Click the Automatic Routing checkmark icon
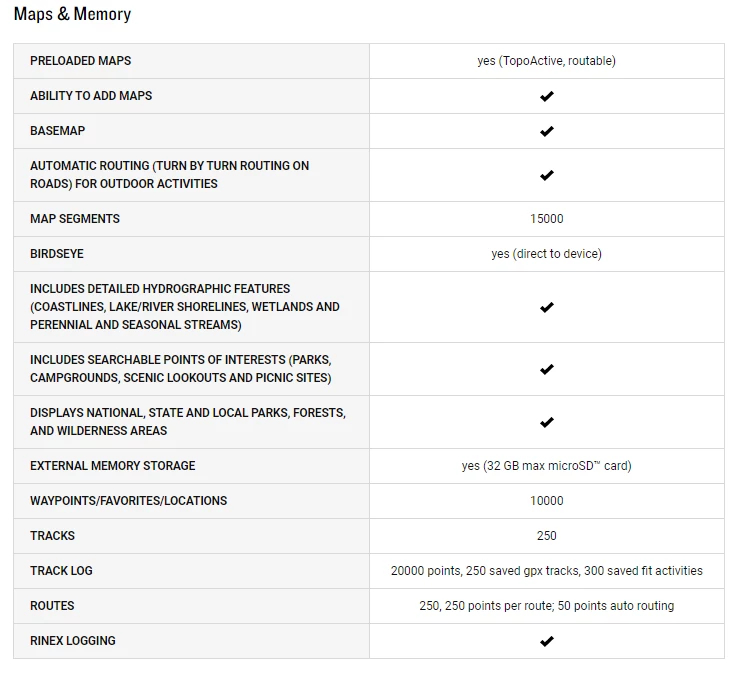740x675 pixels. (x=547, y=175)
